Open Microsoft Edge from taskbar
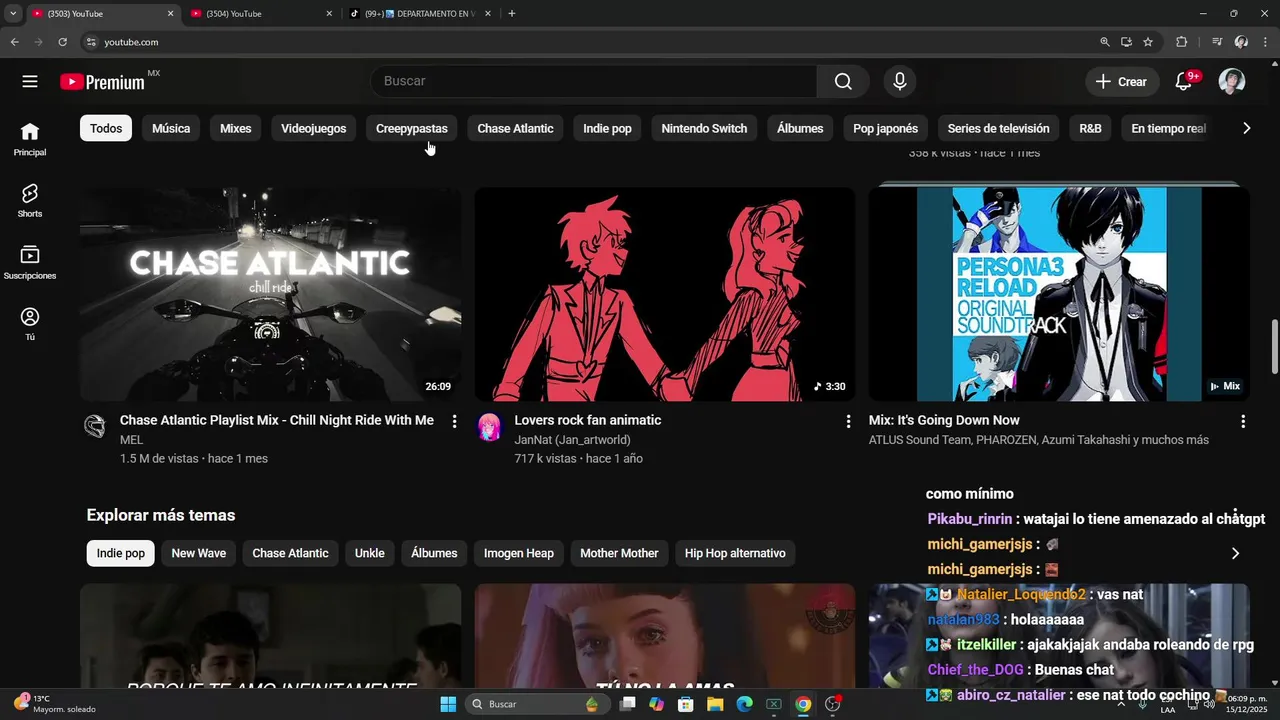 pyautogui.click(x=744, y=704)
